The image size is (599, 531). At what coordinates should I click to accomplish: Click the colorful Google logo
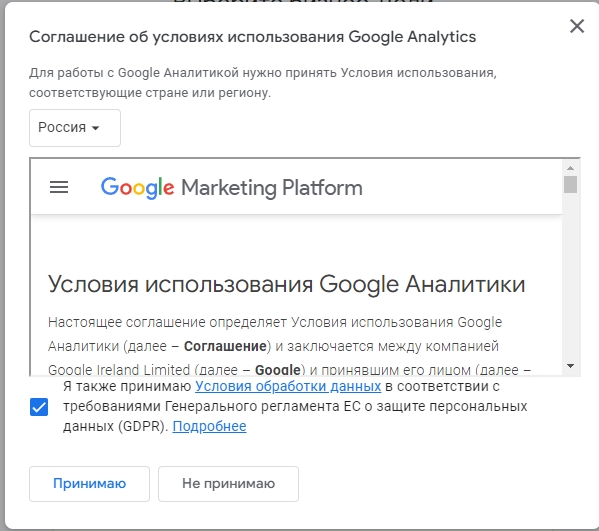(x=138, y=188)
